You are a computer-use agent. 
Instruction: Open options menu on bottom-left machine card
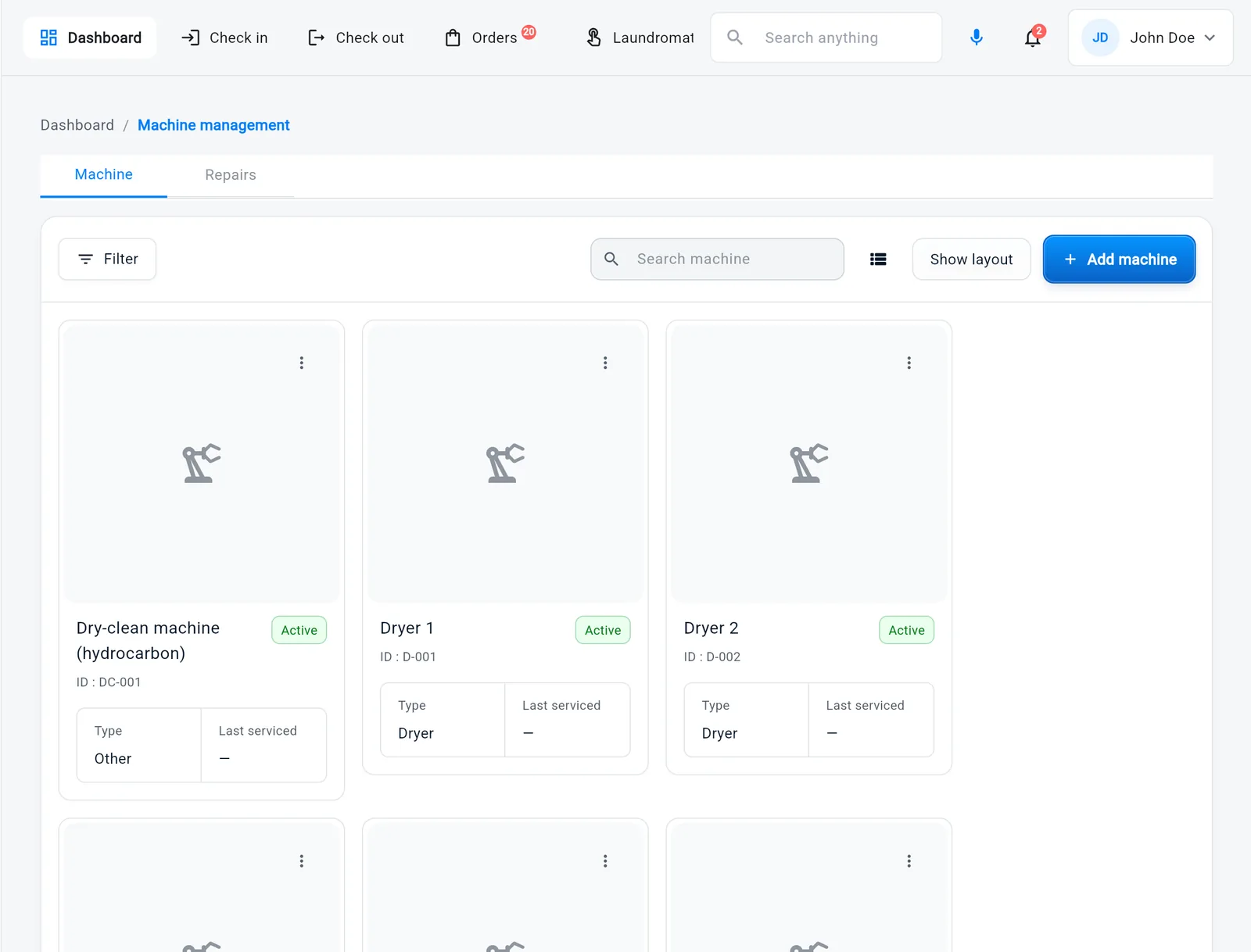coord(302,861)
